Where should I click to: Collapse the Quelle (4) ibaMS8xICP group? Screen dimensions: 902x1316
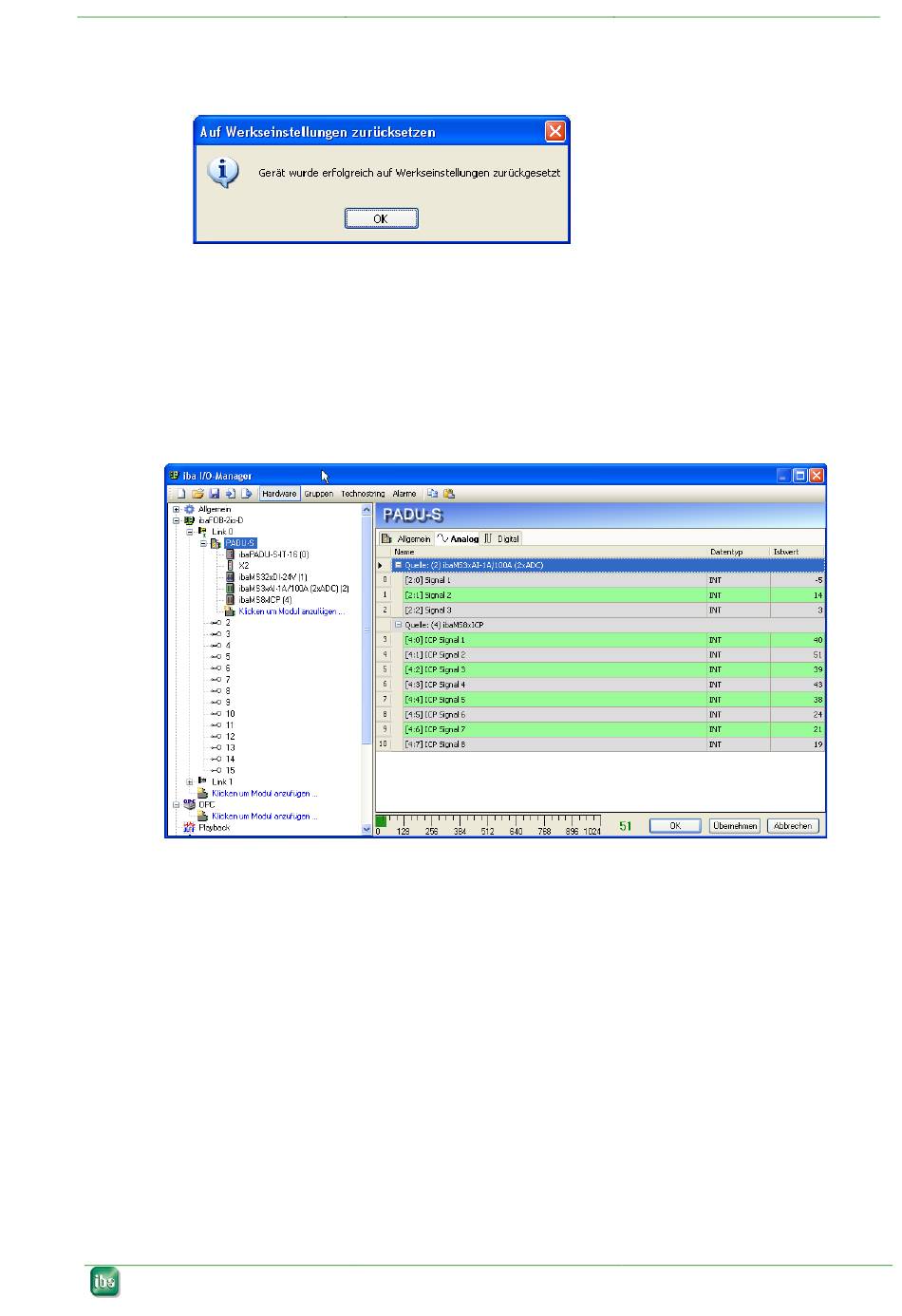399,625
